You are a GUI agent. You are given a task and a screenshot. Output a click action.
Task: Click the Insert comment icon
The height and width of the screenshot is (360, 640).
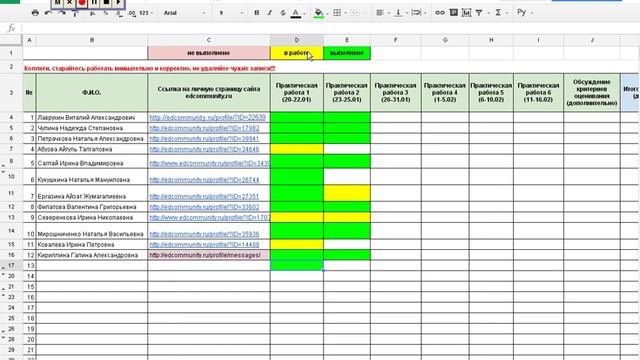[453, 13]
